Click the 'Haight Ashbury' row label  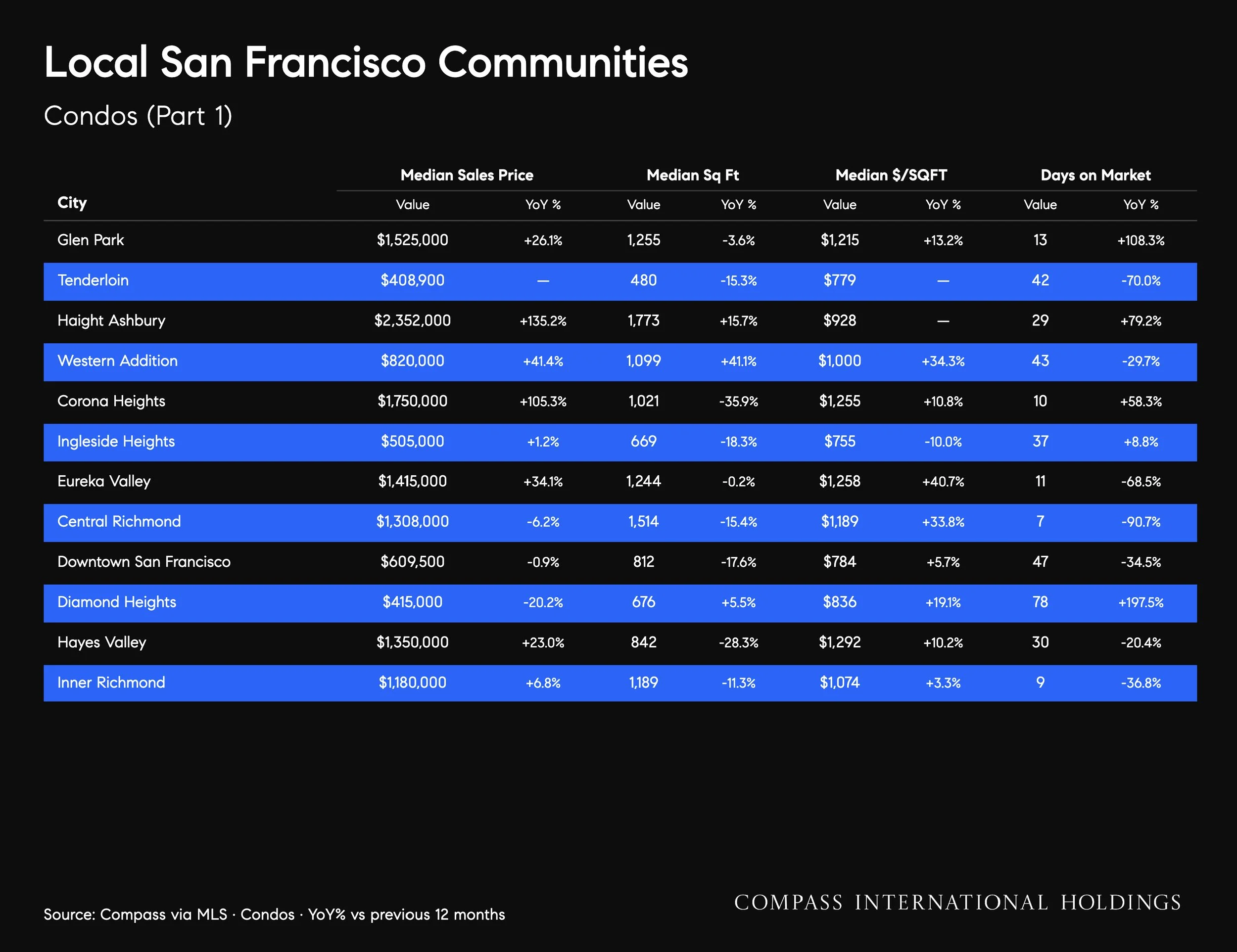112,321
